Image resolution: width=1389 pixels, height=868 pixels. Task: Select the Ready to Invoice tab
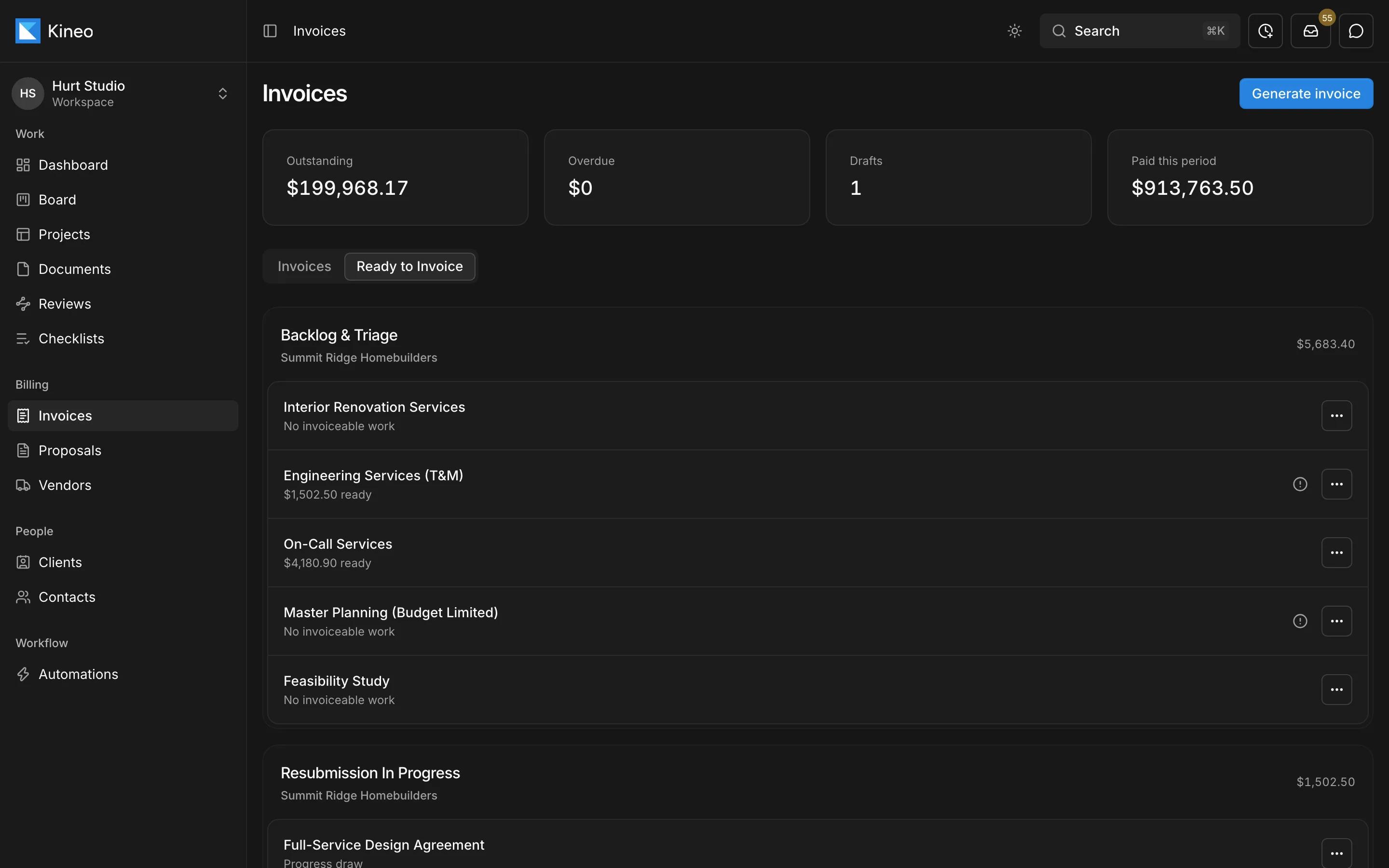[409, 266]
